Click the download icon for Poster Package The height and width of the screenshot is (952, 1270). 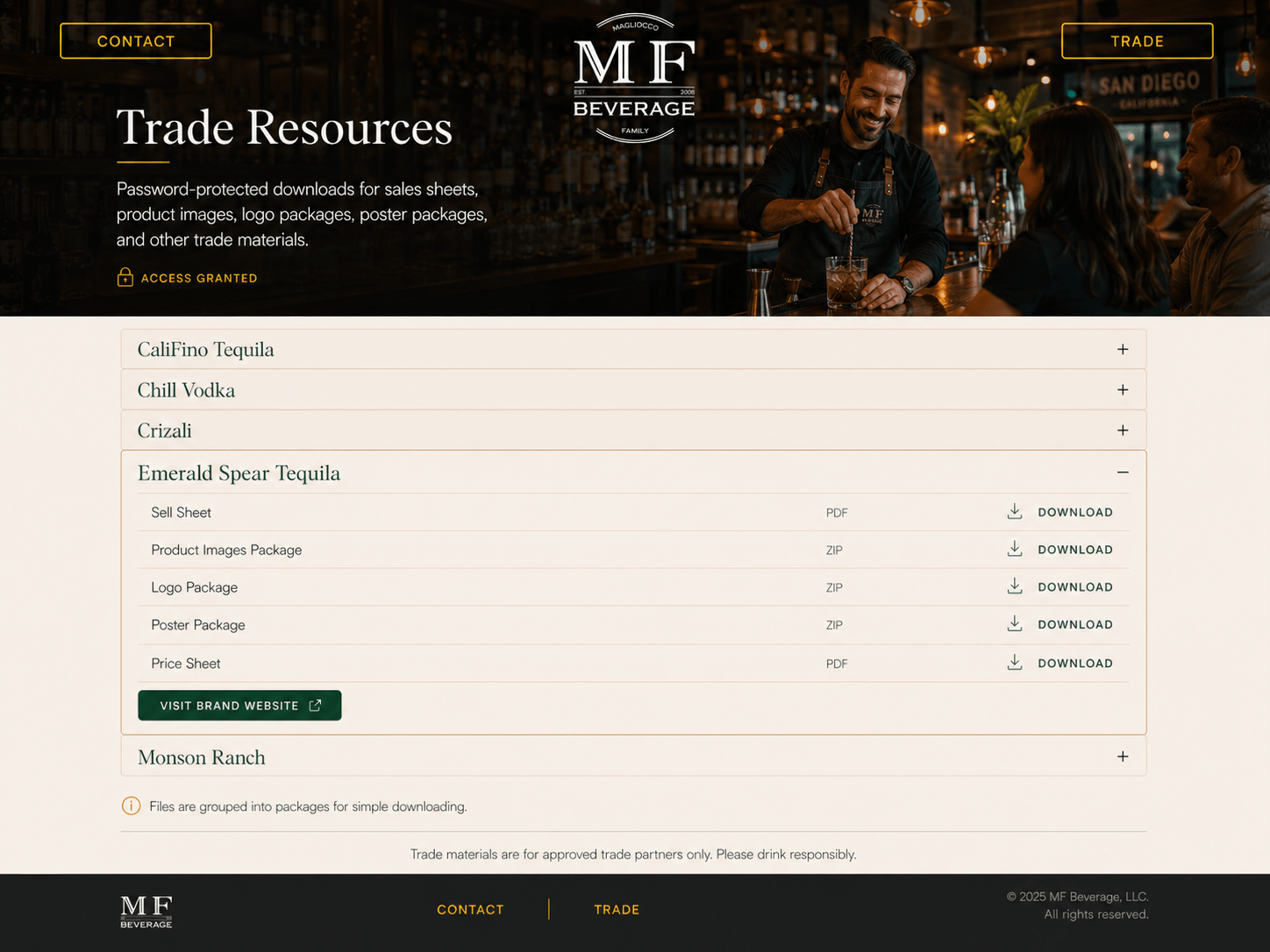pyautogui.click(x=1015, y=624)
